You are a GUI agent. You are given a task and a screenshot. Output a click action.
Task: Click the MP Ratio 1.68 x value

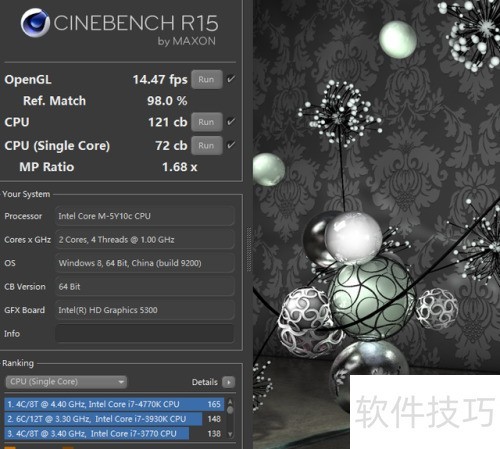point(179,167)
